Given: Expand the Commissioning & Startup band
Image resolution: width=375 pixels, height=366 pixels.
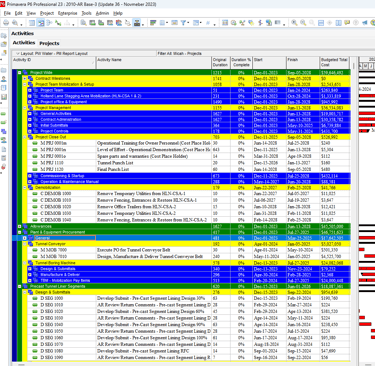Looking at the screenshot, I should click(30, 176).
